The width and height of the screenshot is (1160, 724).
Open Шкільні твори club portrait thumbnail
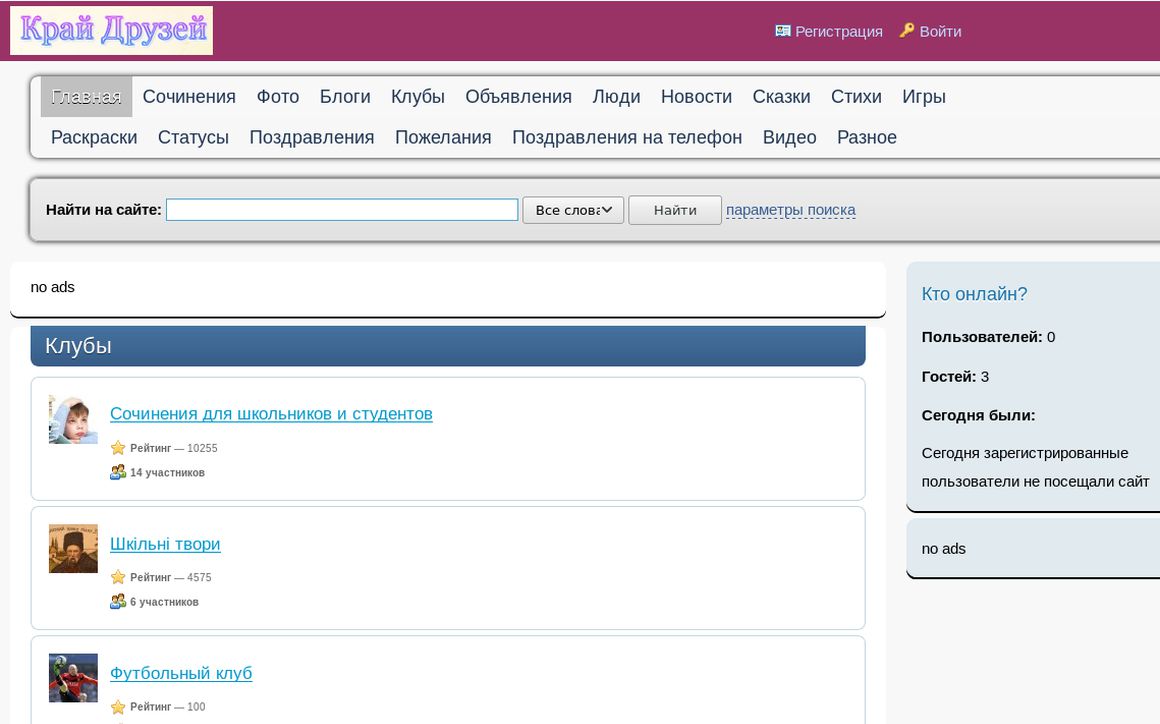pos(73,548)
